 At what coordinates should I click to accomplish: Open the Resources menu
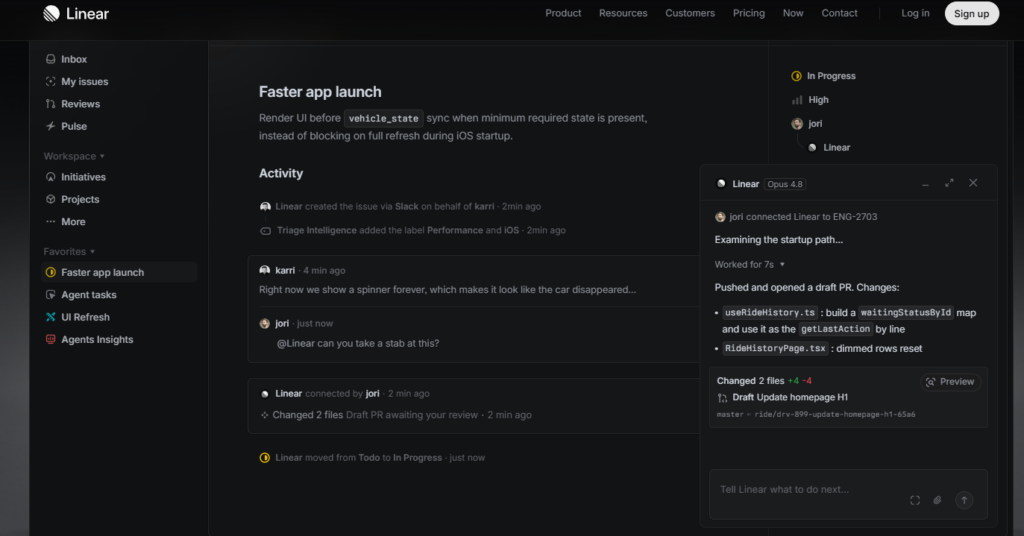(623, 13)
